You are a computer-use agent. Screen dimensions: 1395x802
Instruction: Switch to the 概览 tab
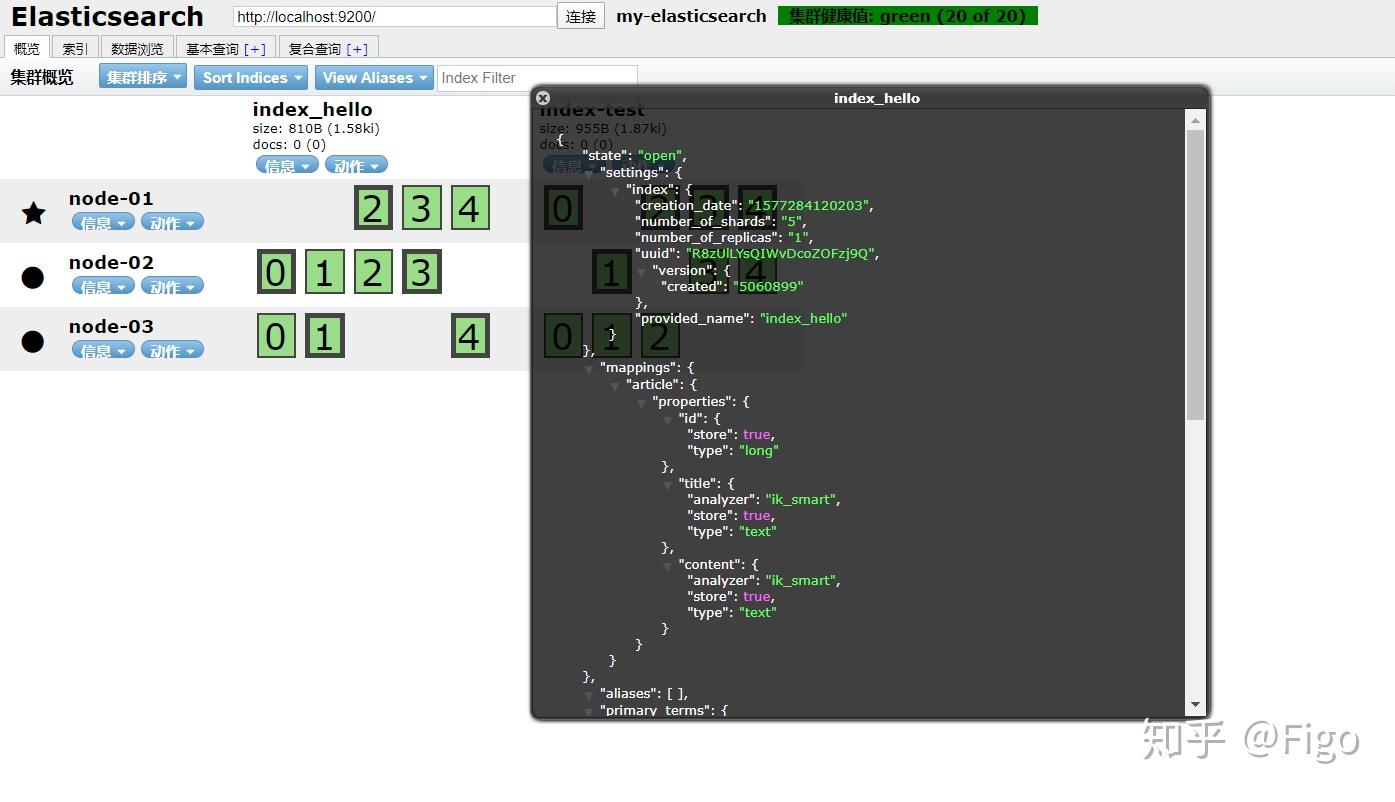(27, 48)
